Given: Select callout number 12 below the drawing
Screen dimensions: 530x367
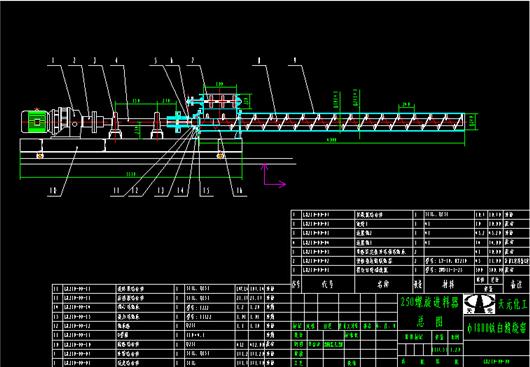Looking at the screenshot, I should pyautogui.click(x=135, y=191).
